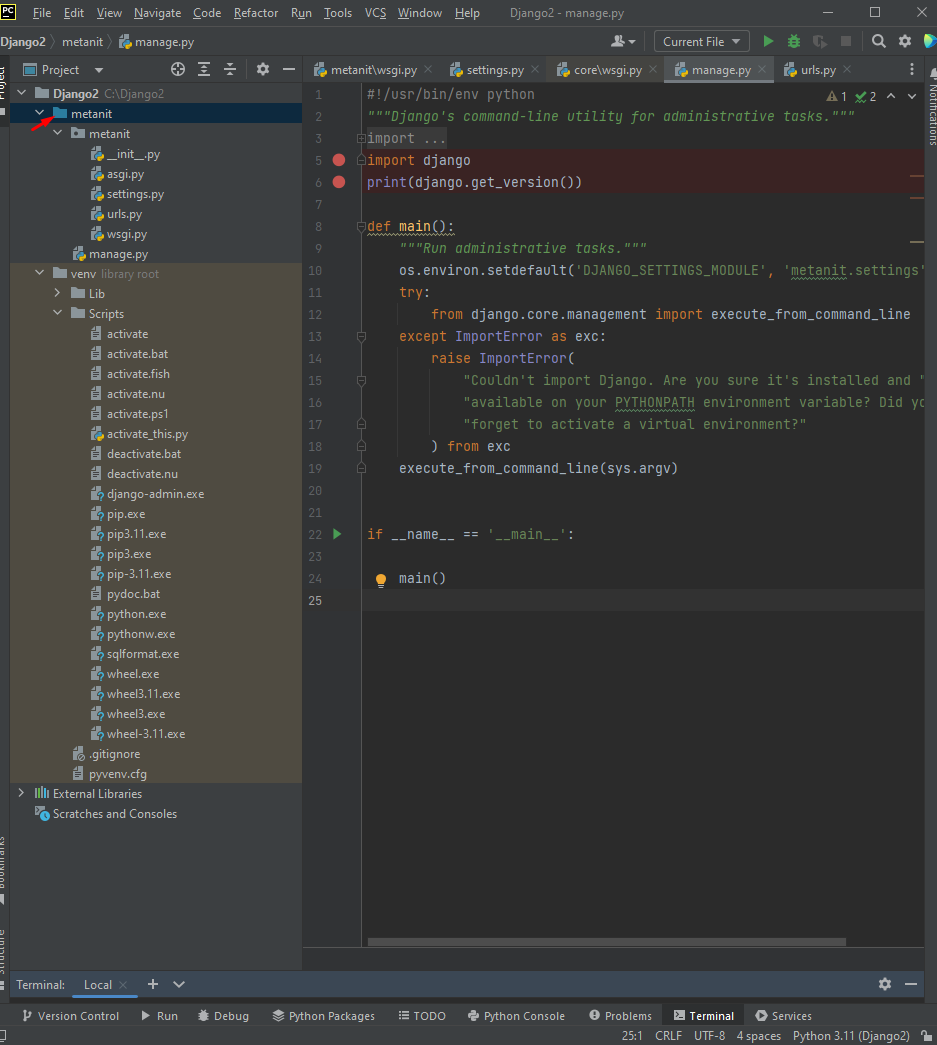Open the Refactor menu
937x1045 pixels.
tap(256, 13)
